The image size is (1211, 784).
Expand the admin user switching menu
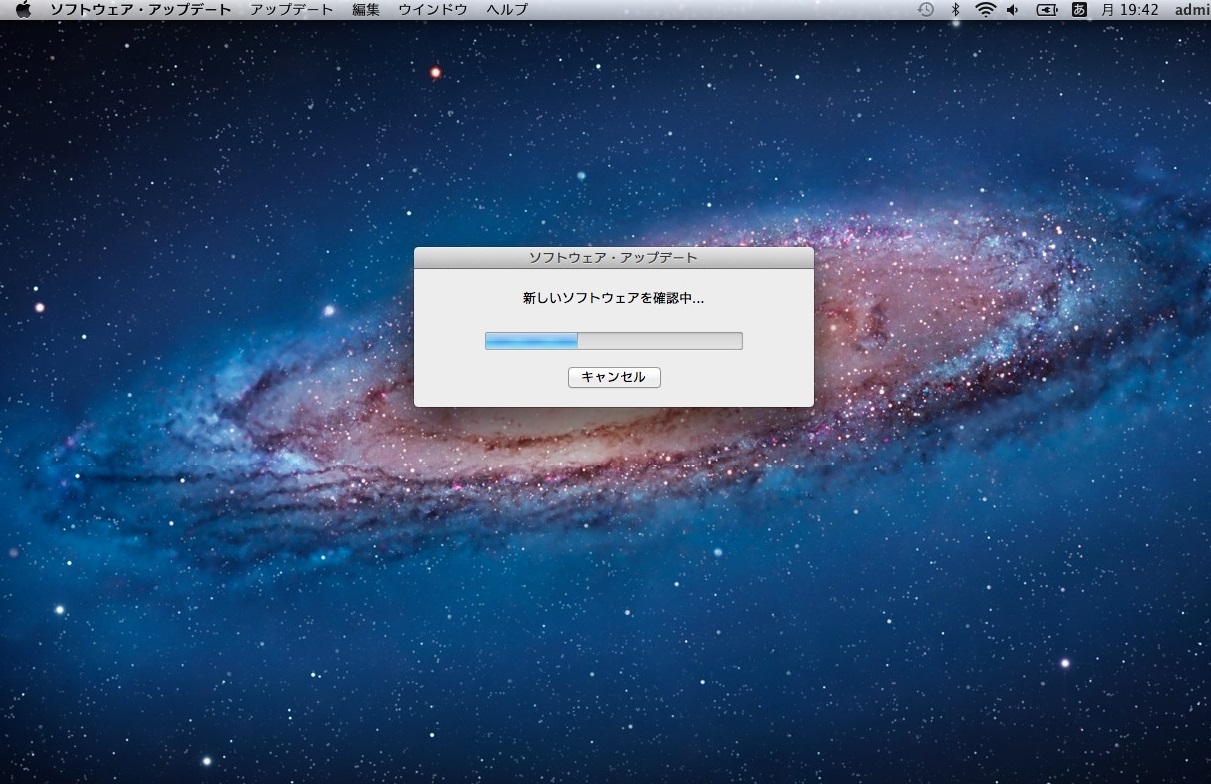pyautogui.click(x=1191, y=10)
